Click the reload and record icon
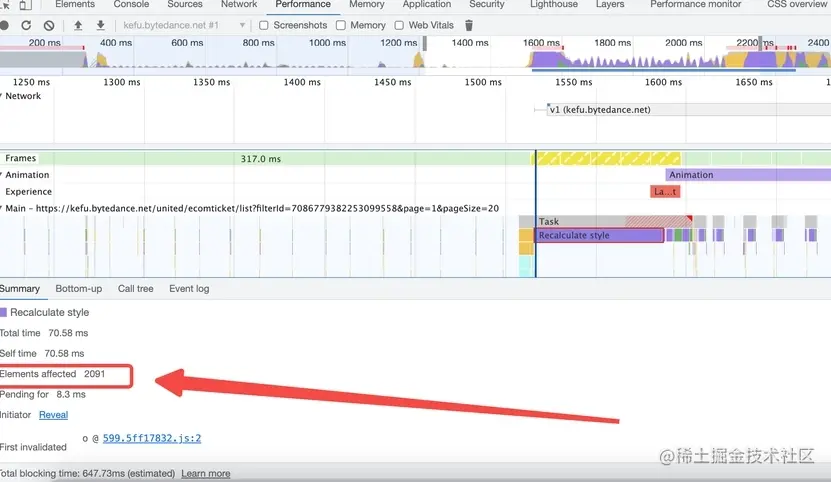 (26, 25)
